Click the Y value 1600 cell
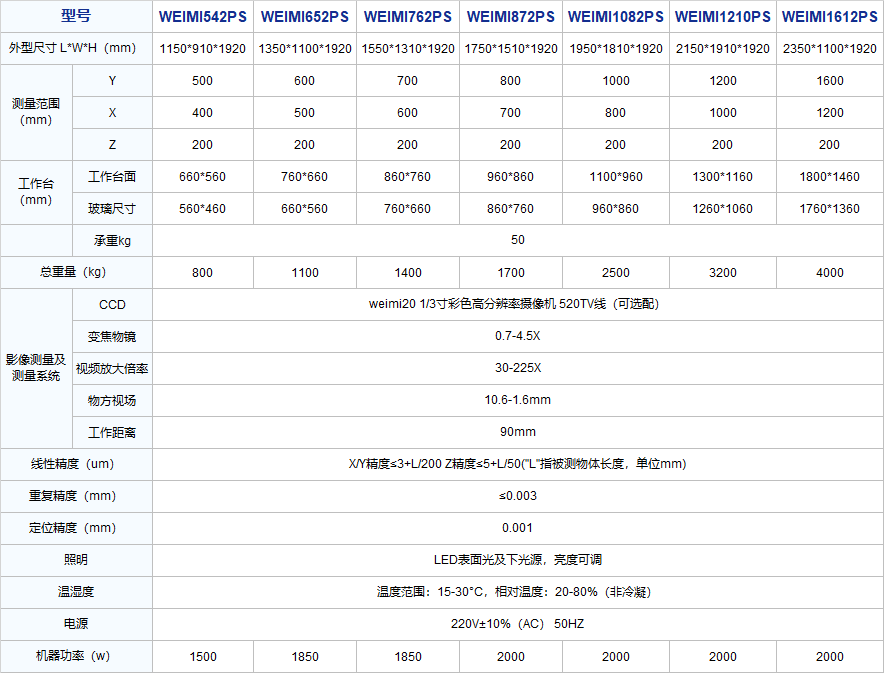This screenshot has width=884, height=673. coord(830,81)
